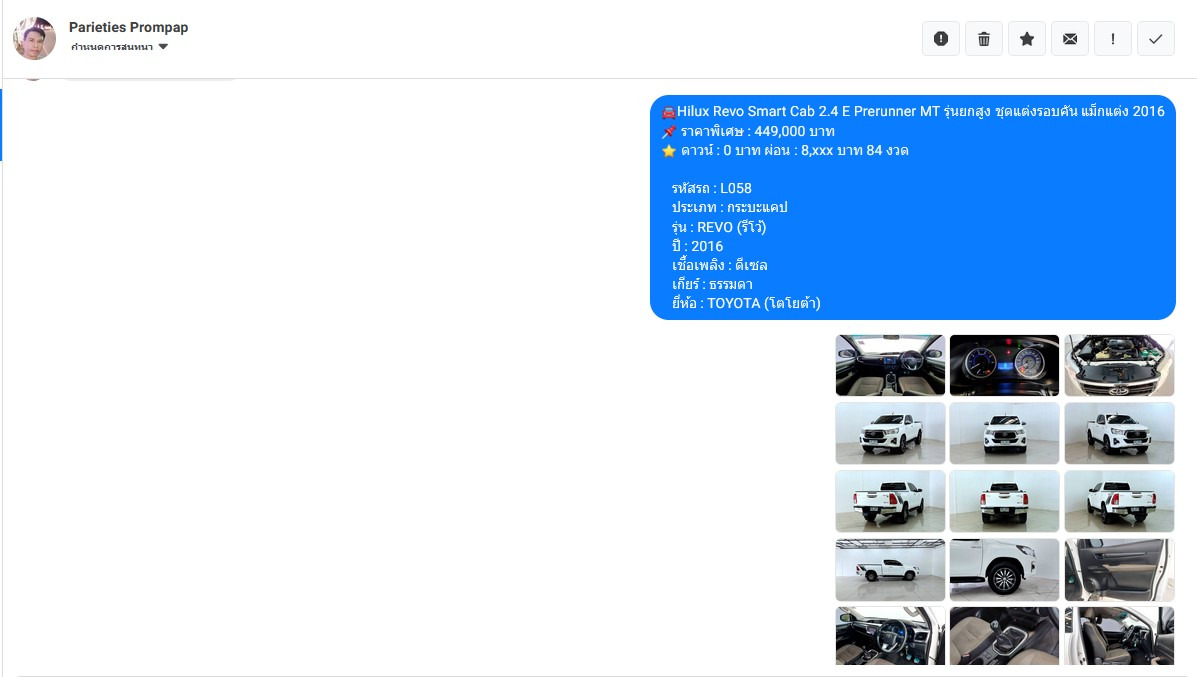Mark conversation unread with the envelope icon

[x=1070, y=39]
